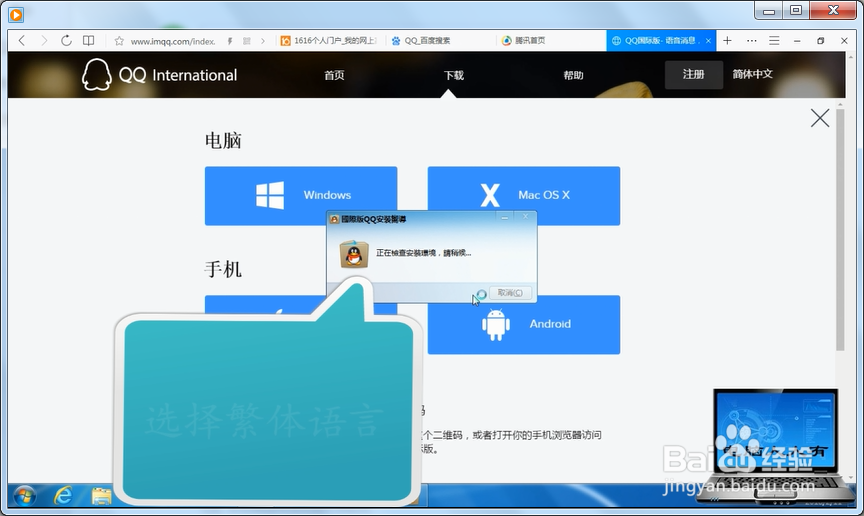Close the download overlay with X
Image resolution: width=864 pixels, height=516 pixels.
point(820,117)
